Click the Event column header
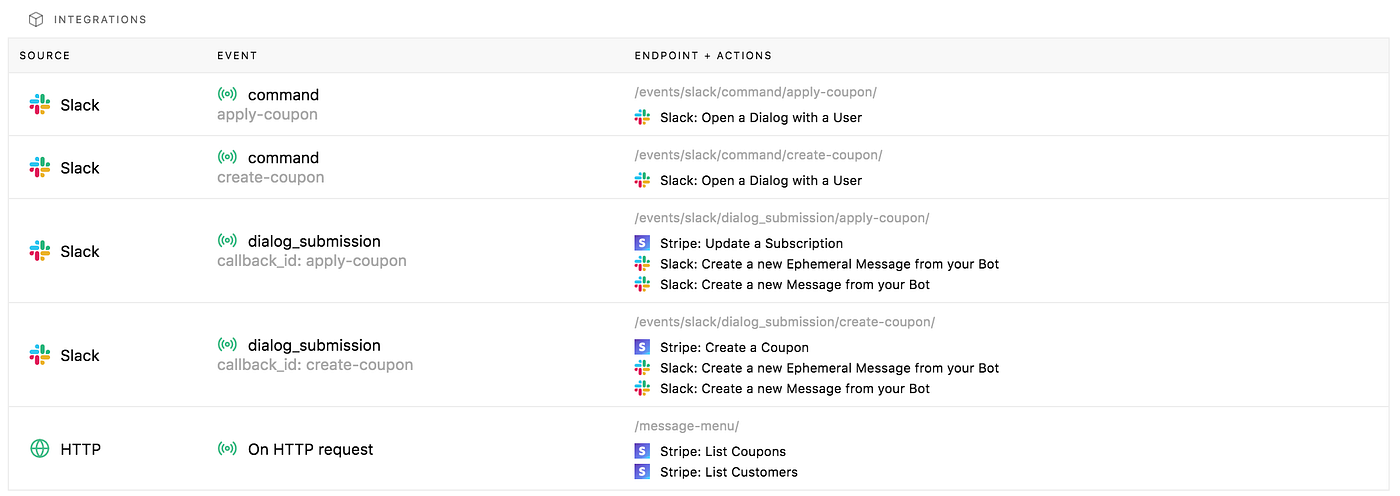The height and width of the screenshot is (496, 1400). point(237,55)
